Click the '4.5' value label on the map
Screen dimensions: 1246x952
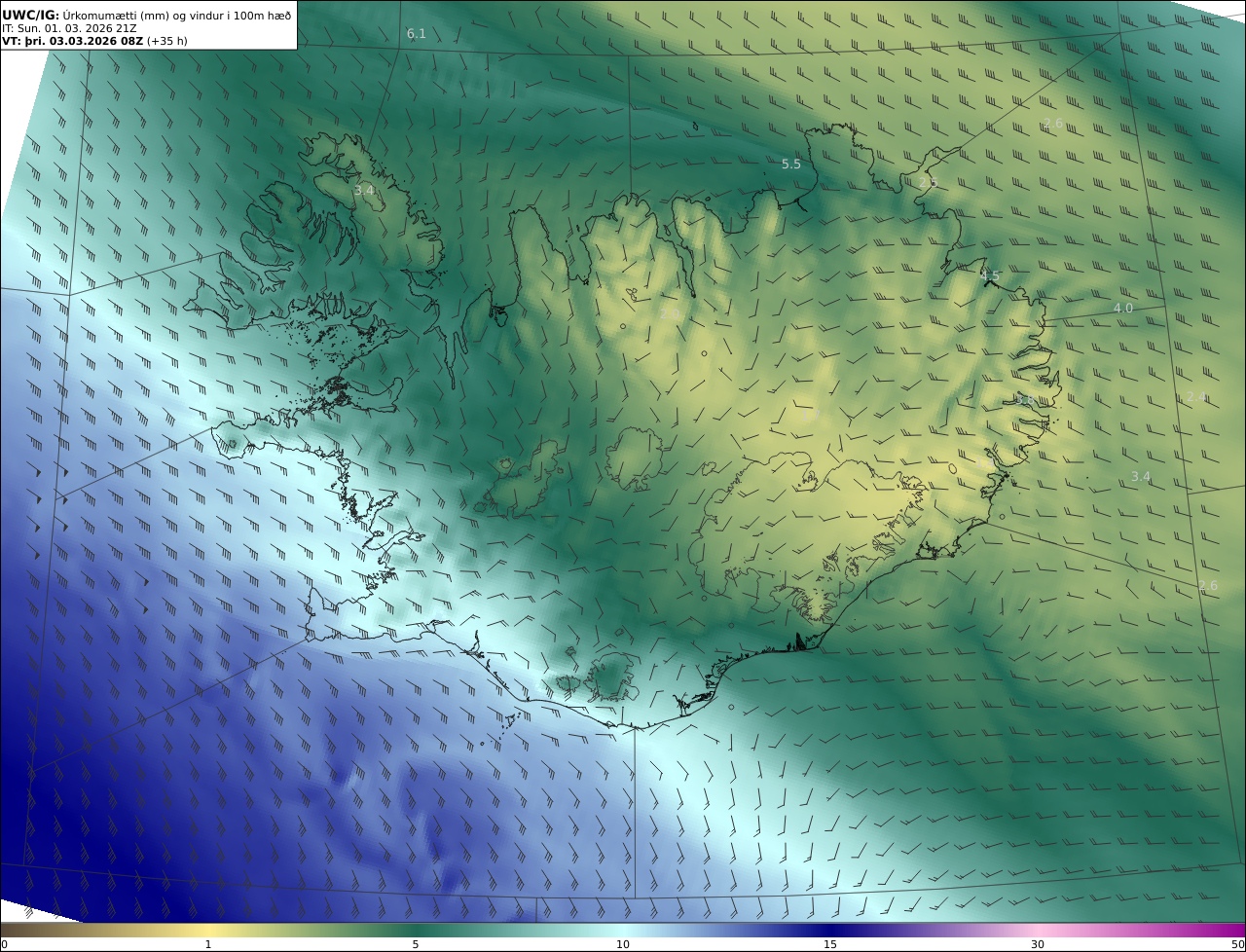point(990,275)
